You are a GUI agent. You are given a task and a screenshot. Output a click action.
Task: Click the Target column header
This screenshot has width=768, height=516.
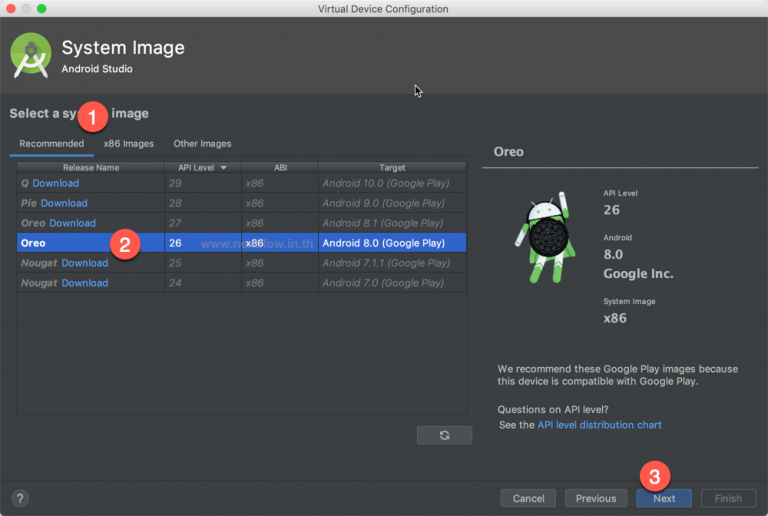392,167
